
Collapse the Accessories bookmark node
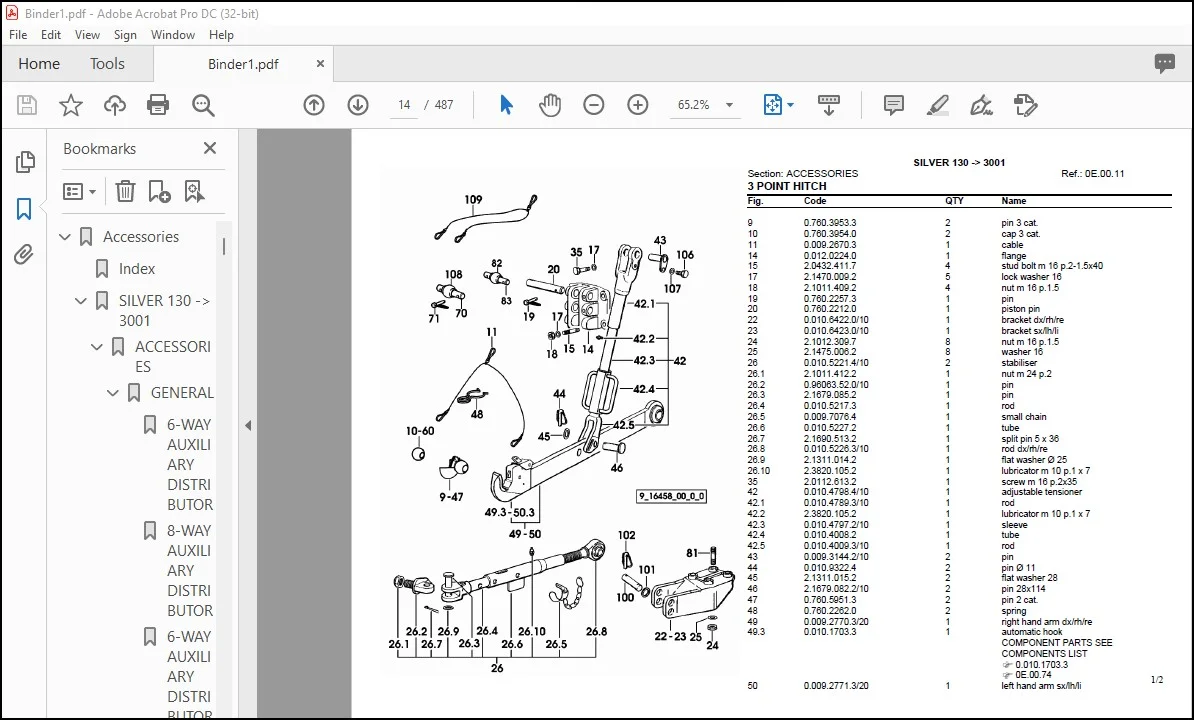[65, 237]
